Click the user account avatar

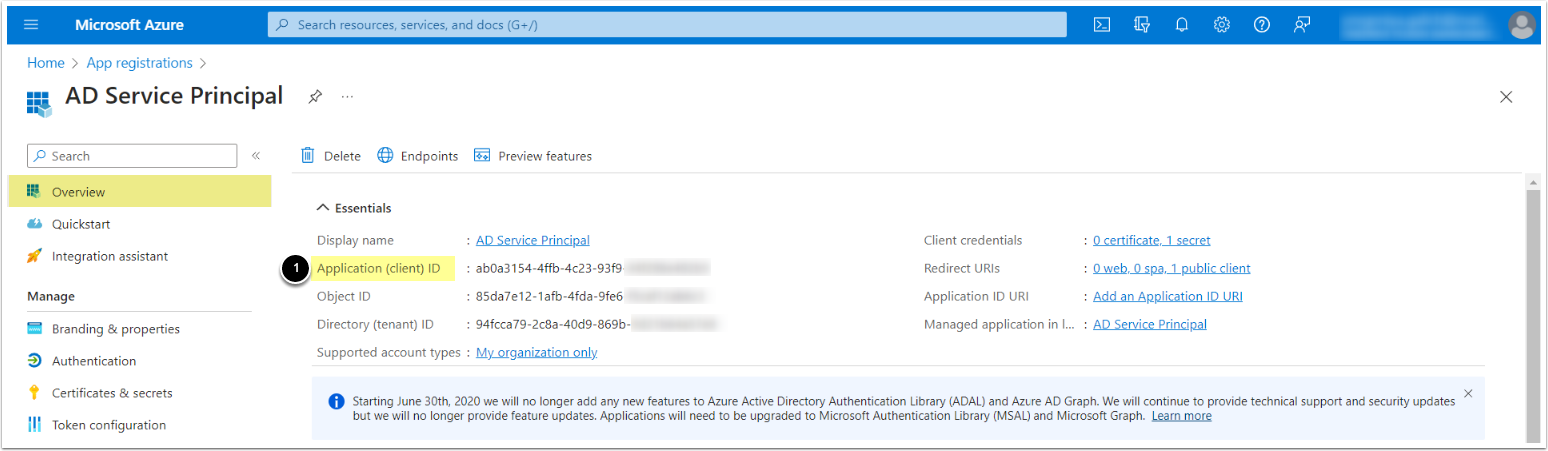[x=1521, y=25]
